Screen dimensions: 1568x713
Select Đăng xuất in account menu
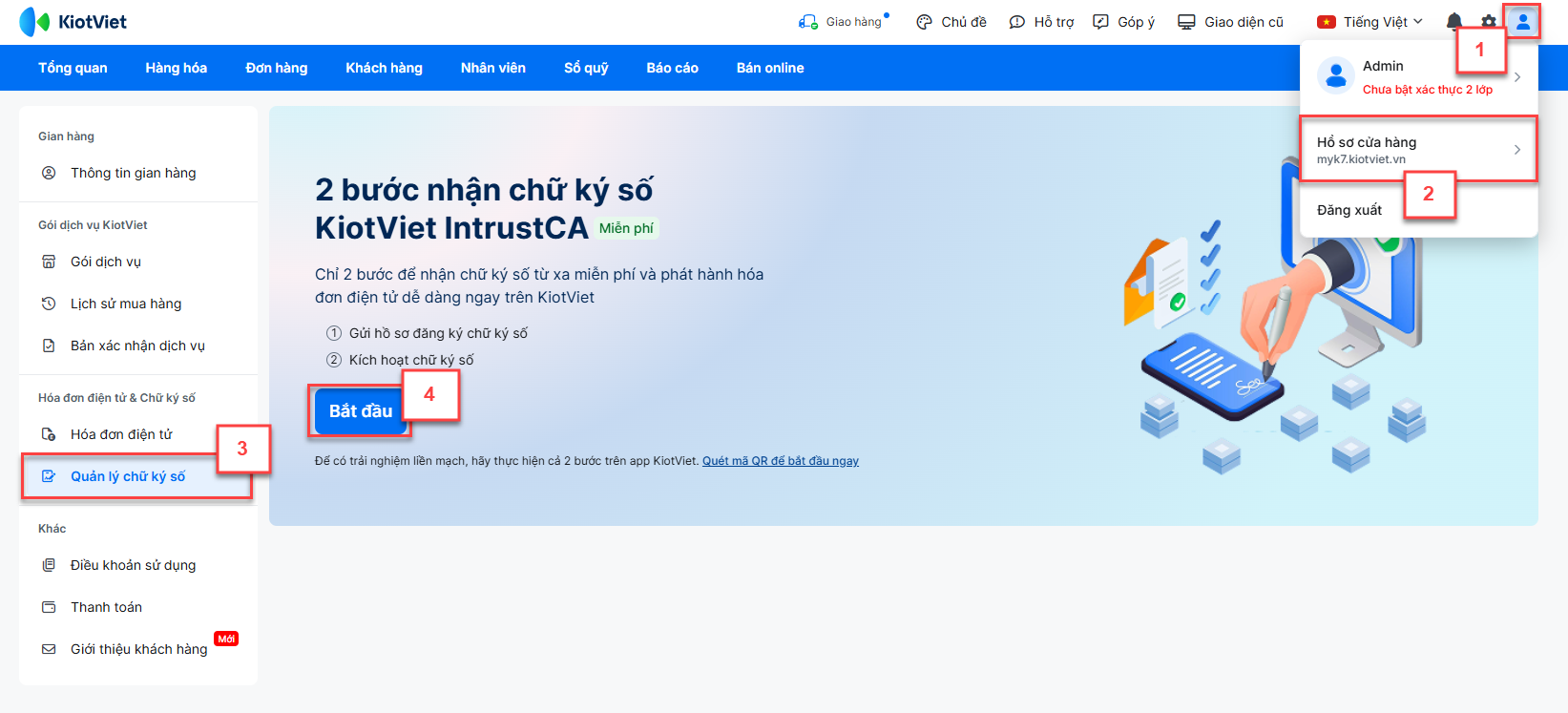click(x=1349, y=210)
